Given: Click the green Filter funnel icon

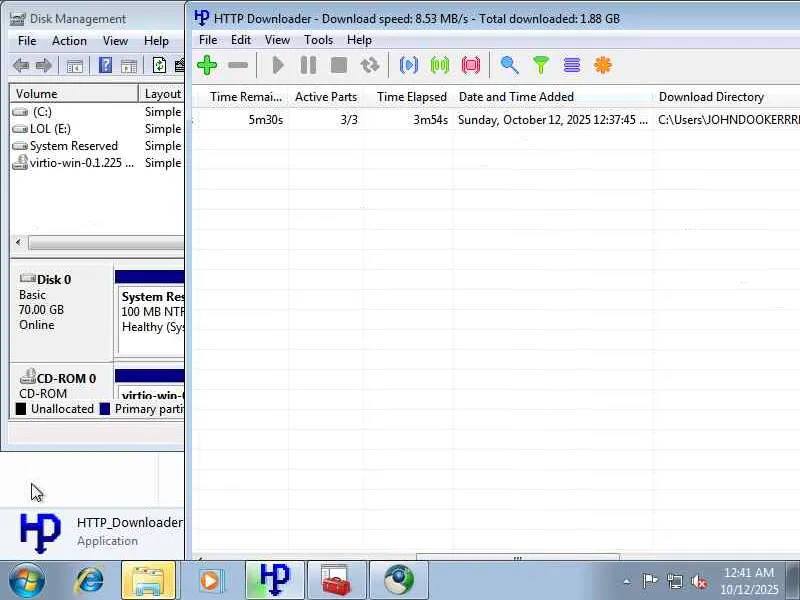Looking at the screenshot, I should coord(541,65).
